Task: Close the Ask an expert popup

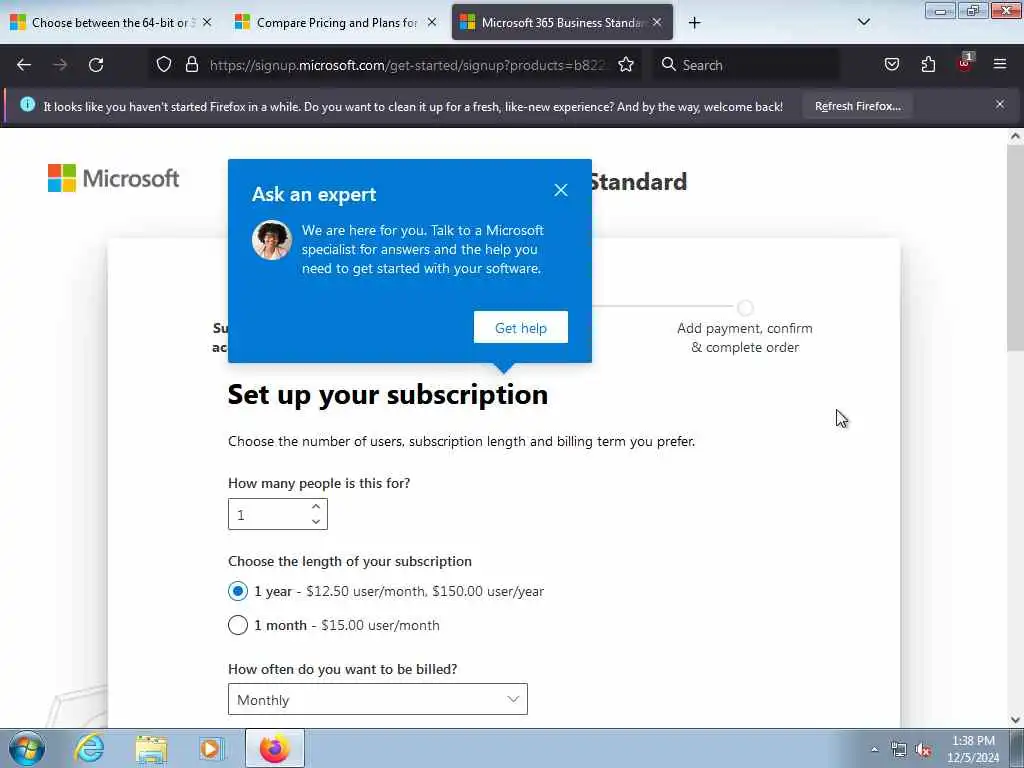Action: coord(560,190)
